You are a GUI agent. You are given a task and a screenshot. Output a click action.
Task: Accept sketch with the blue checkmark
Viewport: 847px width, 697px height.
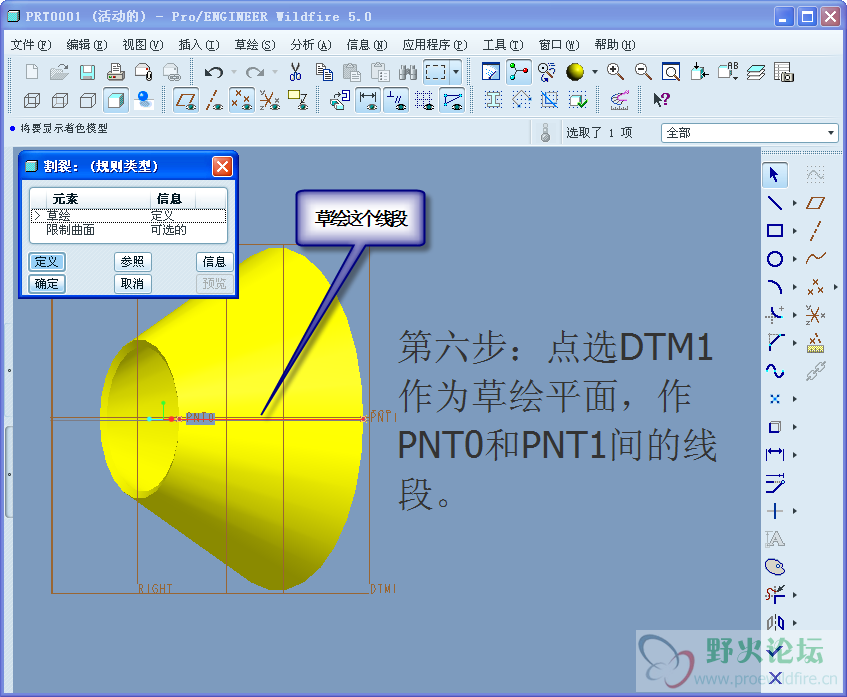point(775,651)
